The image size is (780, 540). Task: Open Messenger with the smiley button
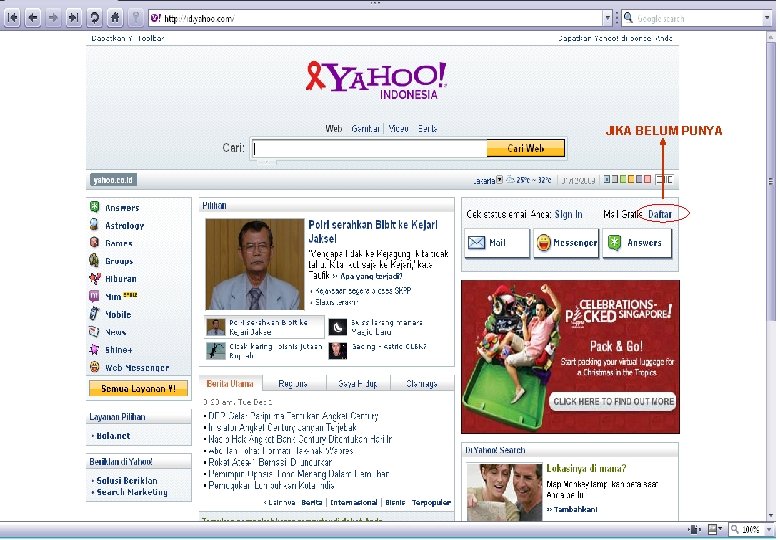(x=566, y=243)
